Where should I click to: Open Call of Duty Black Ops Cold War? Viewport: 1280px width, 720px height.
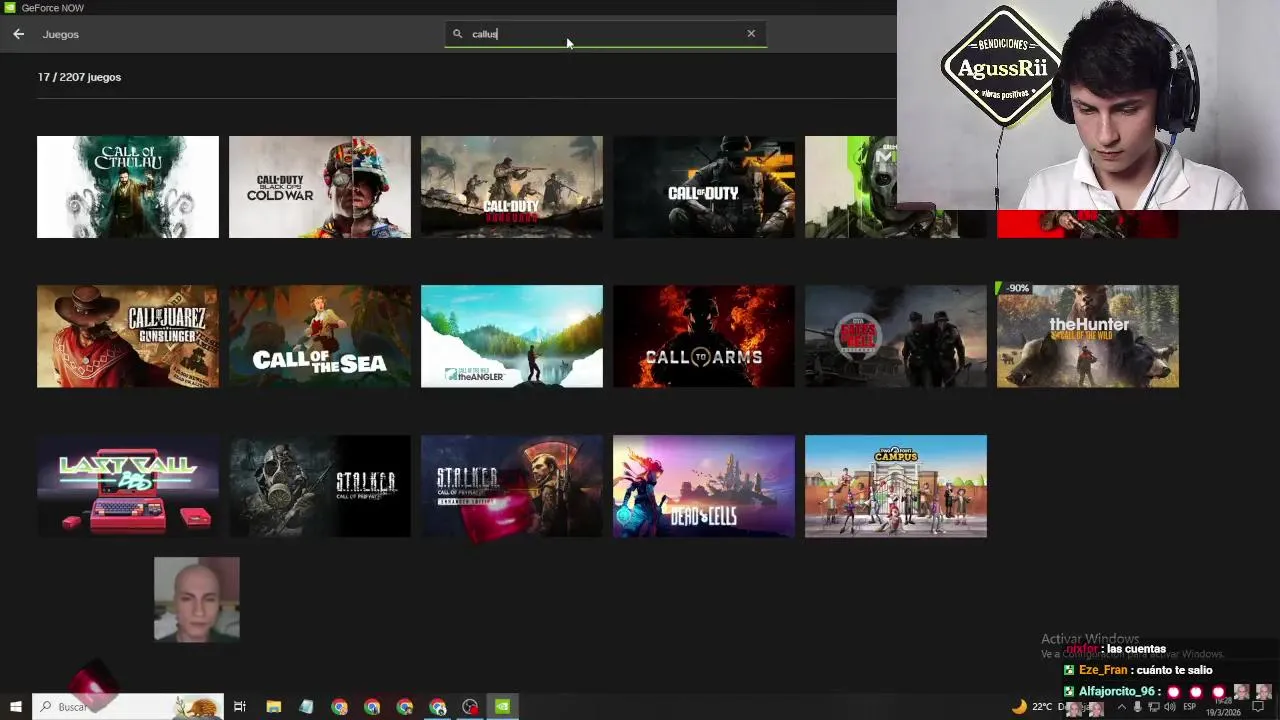coord(320,187)
